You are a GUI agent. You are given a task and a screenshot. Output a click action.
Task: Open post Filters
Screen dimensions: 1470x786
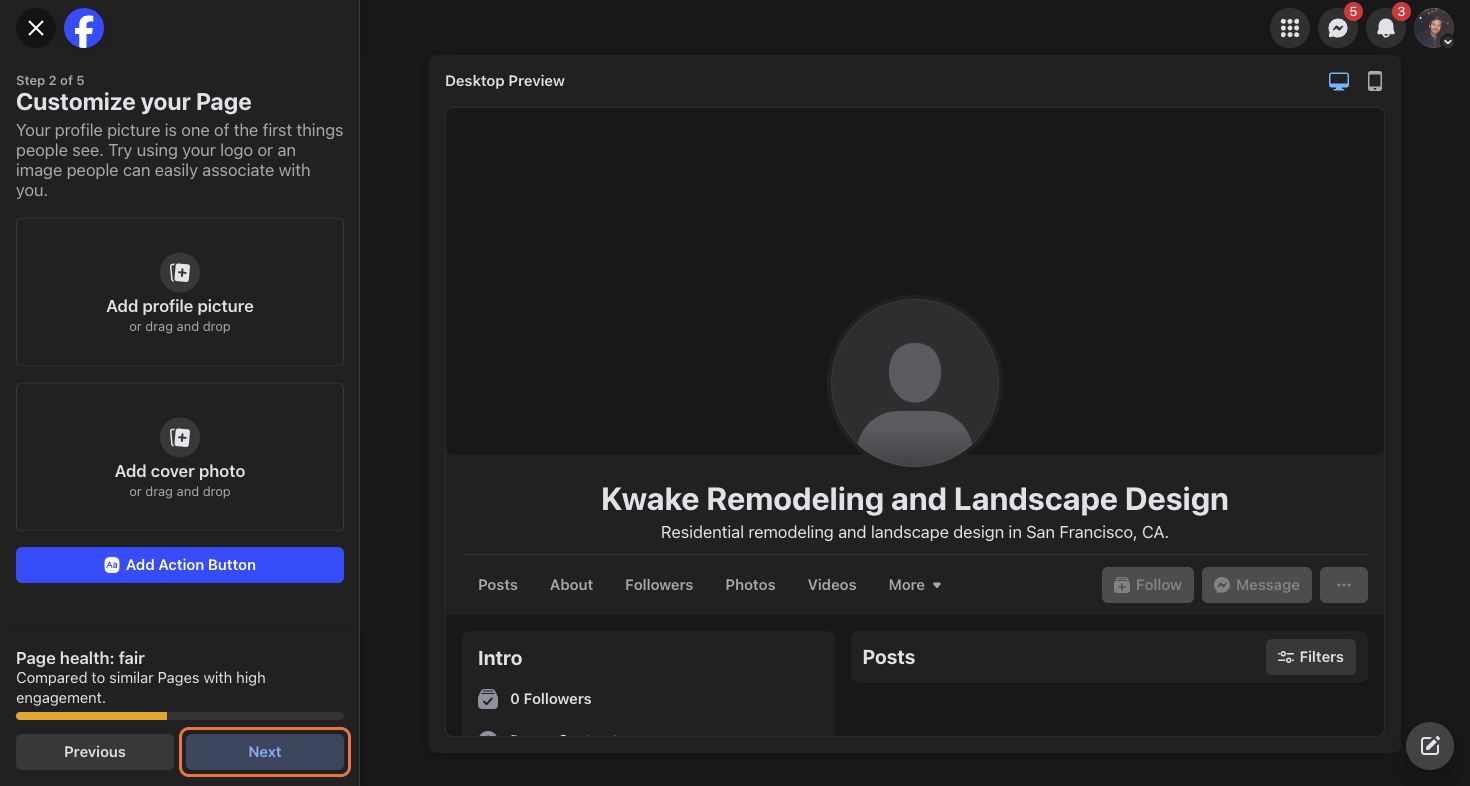(x=1311, y=657)
